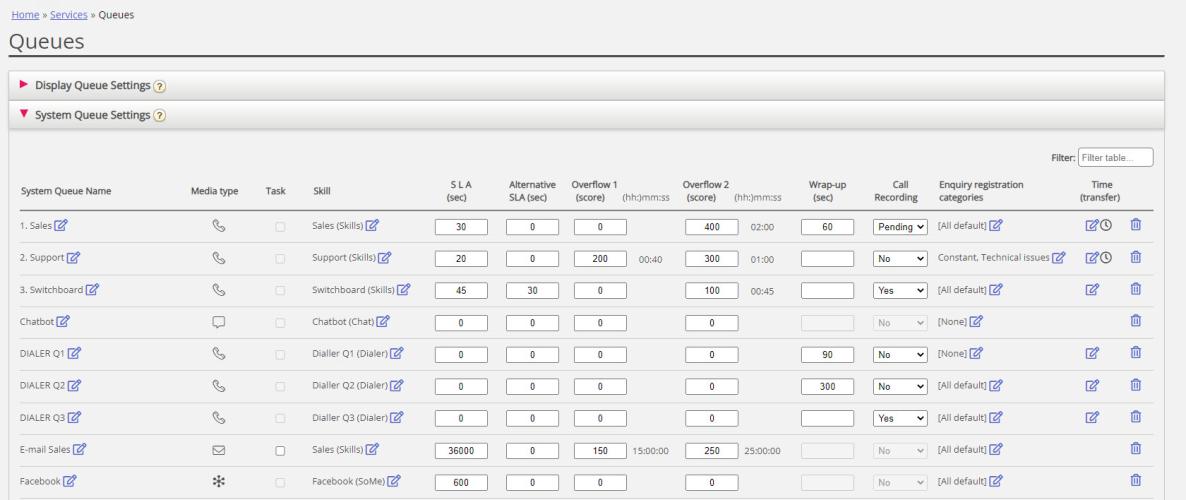The image size is (1186, 500).
Task: Edit skill Facebook (SoMe)
Action: (x=394, y=481)
